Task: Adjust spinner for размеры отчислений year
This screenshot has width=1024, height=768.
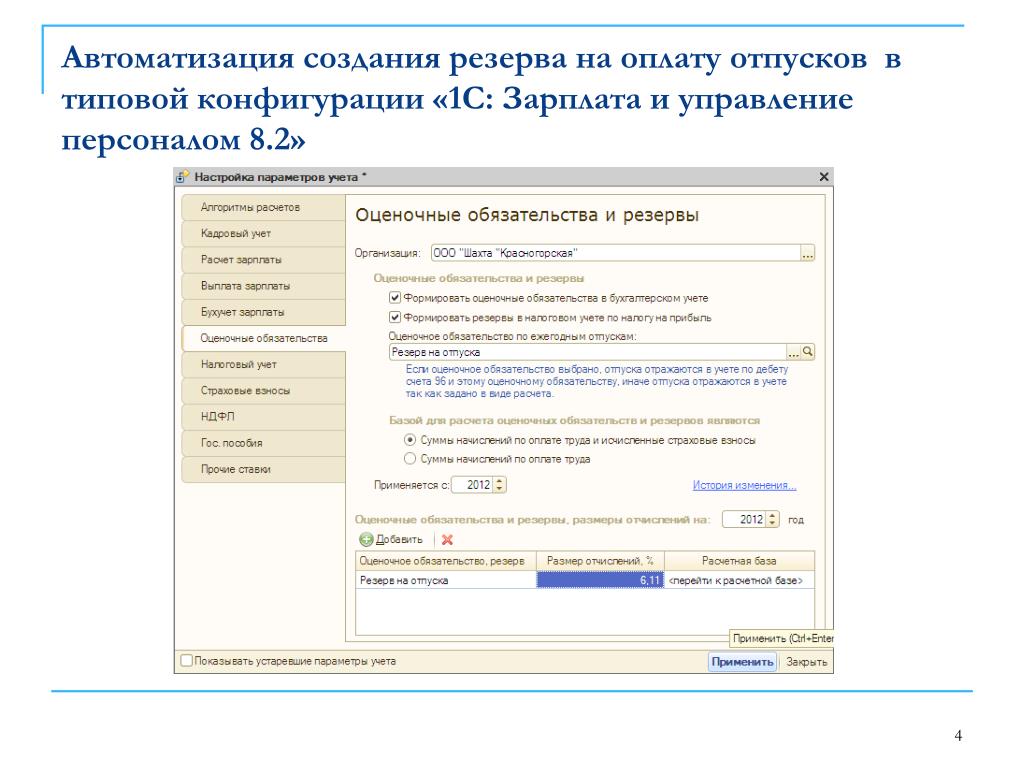Action: click(x=773, y=519)
